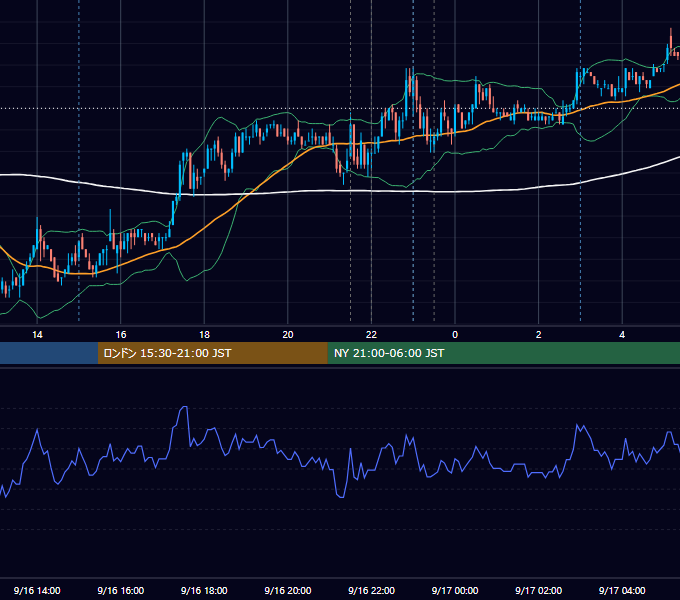Click the '22' hour label on chart axis
This screenshot has height=600, width=680.
[371, 335]
